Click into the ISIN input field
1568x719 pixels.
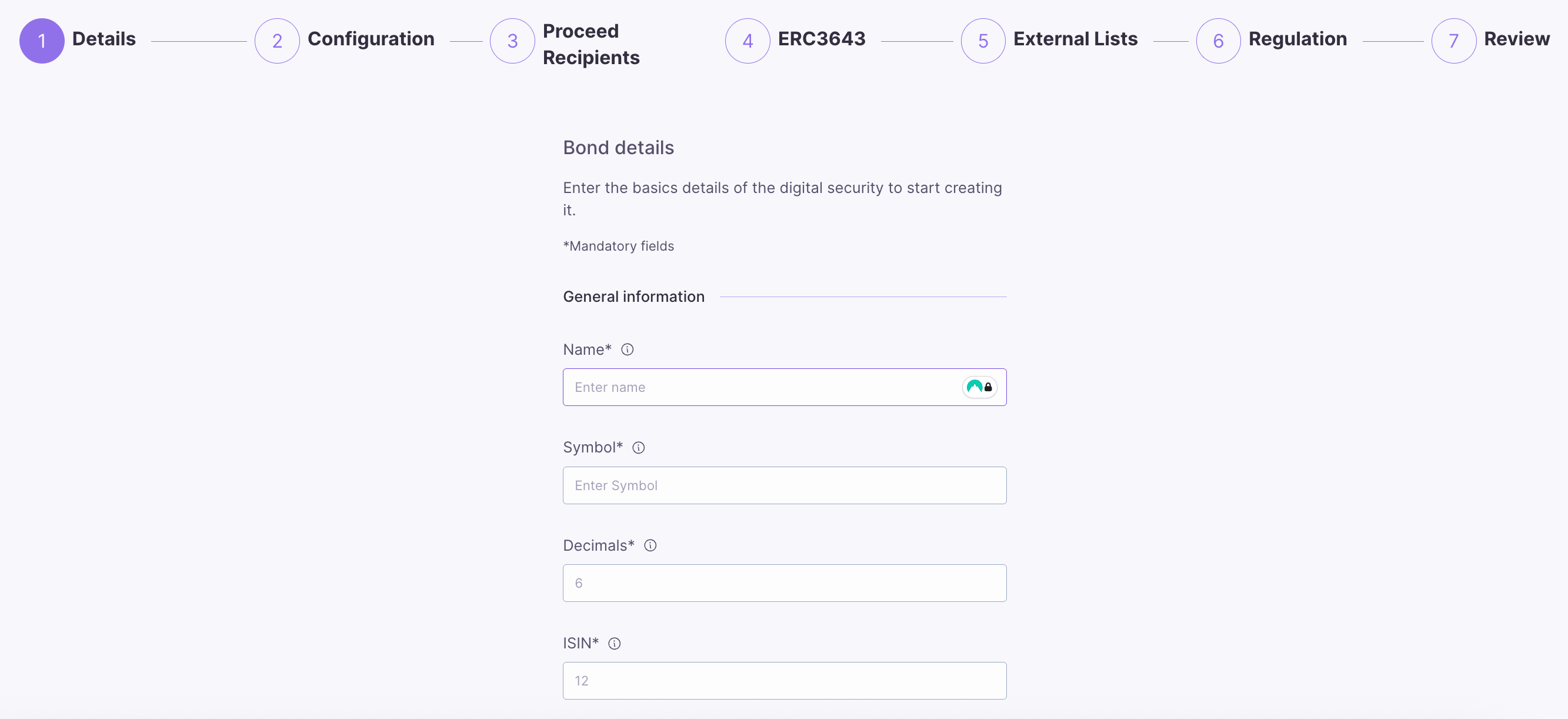pos(784,681)
